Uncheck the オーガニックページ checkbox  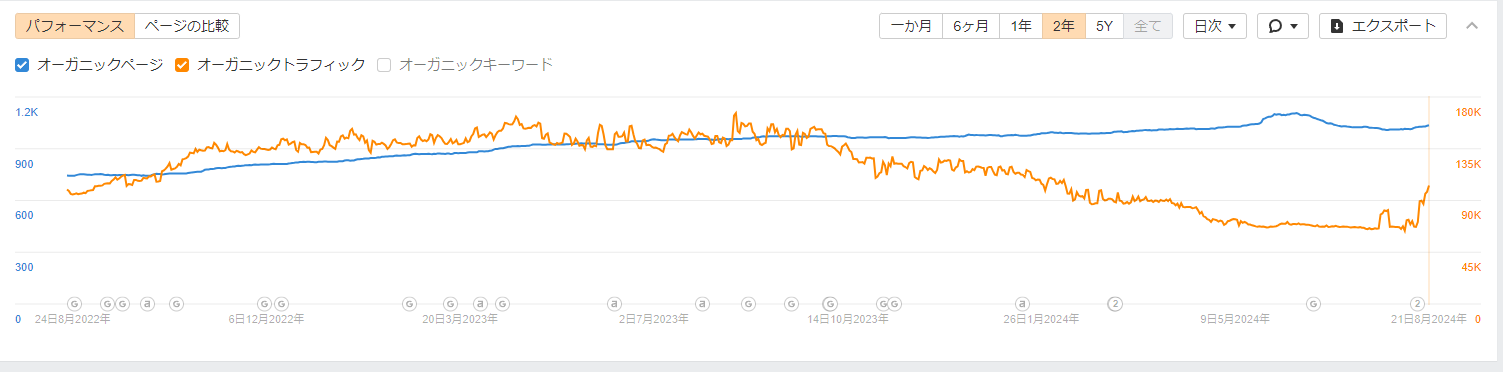23,65
